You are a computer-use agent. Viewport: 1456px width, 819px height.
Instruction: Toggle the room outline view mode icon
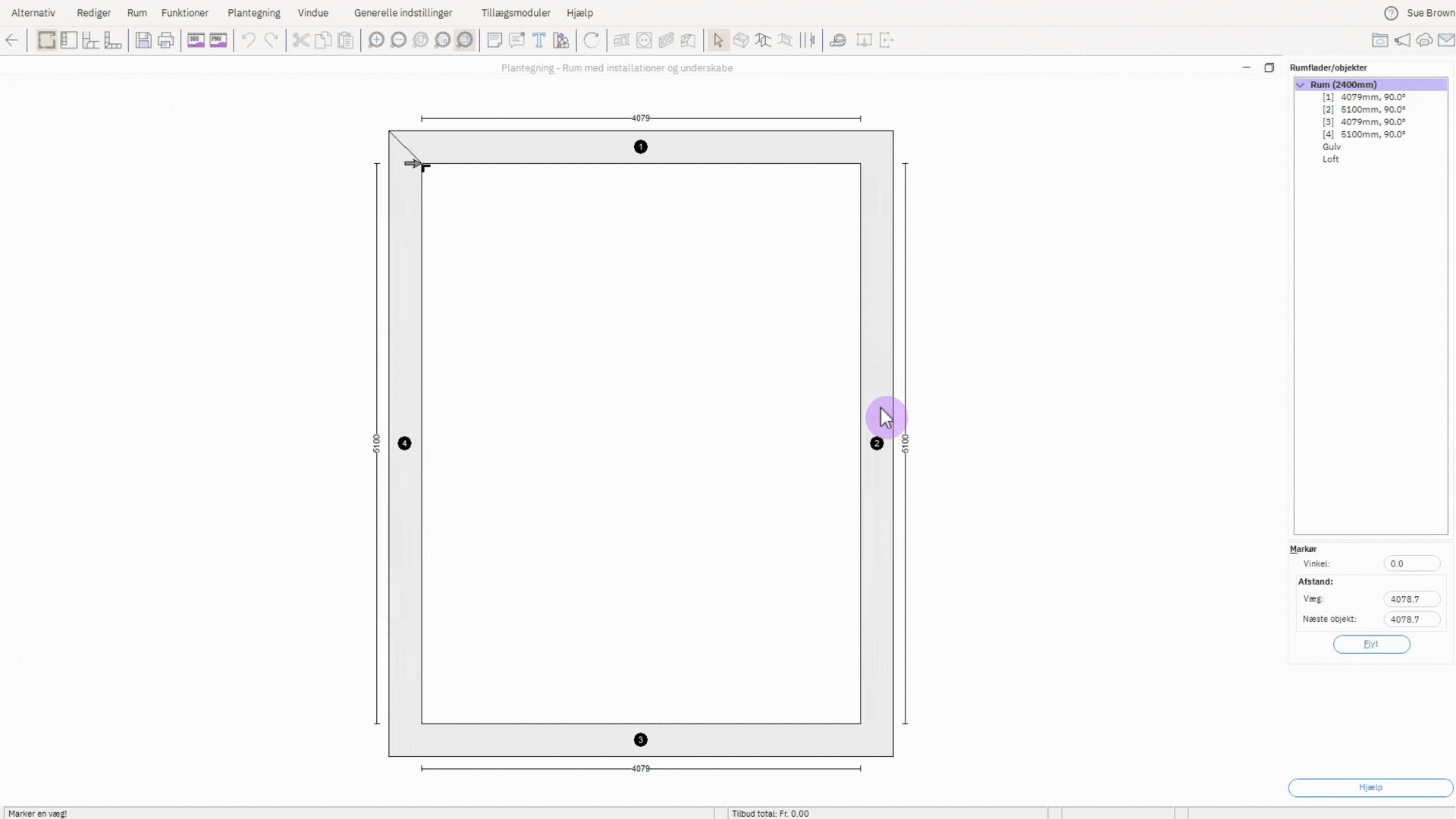(x=47, y=40)
